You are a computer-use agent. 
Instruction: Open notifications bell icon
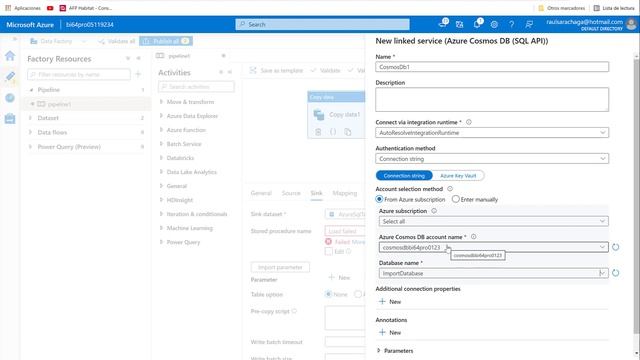click(x=477, y=24)
